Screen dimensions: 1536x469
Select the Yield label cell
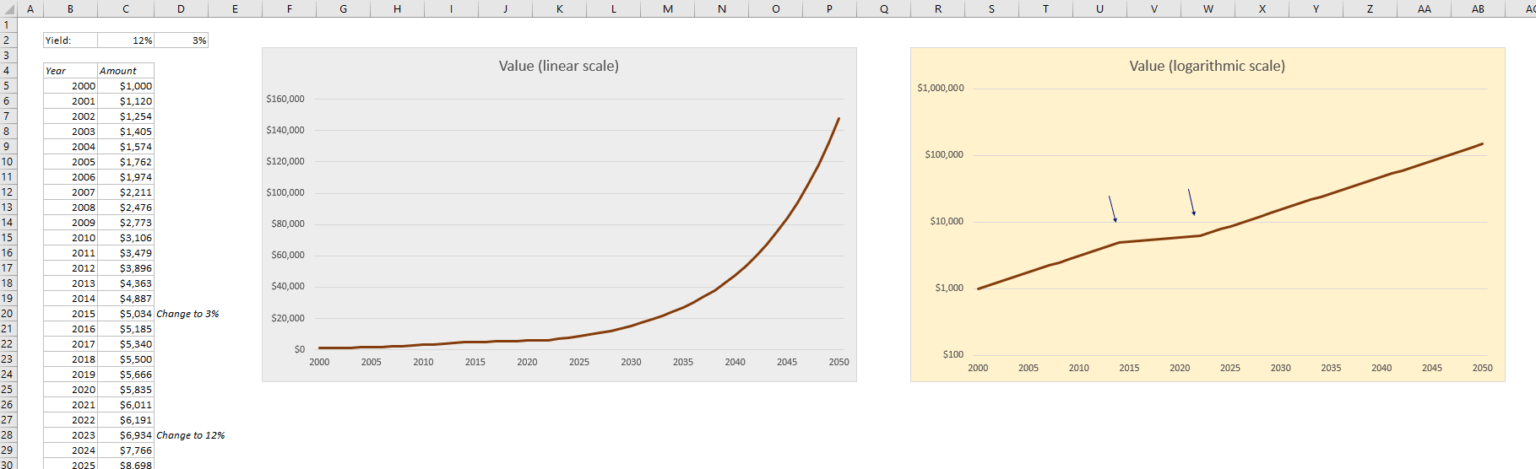[70, 41]
